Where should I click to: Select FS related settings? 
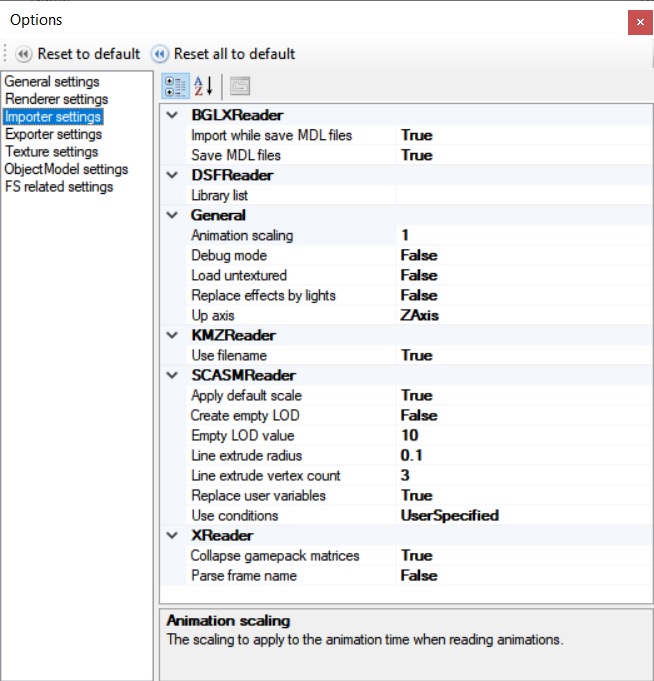[59, 187]
